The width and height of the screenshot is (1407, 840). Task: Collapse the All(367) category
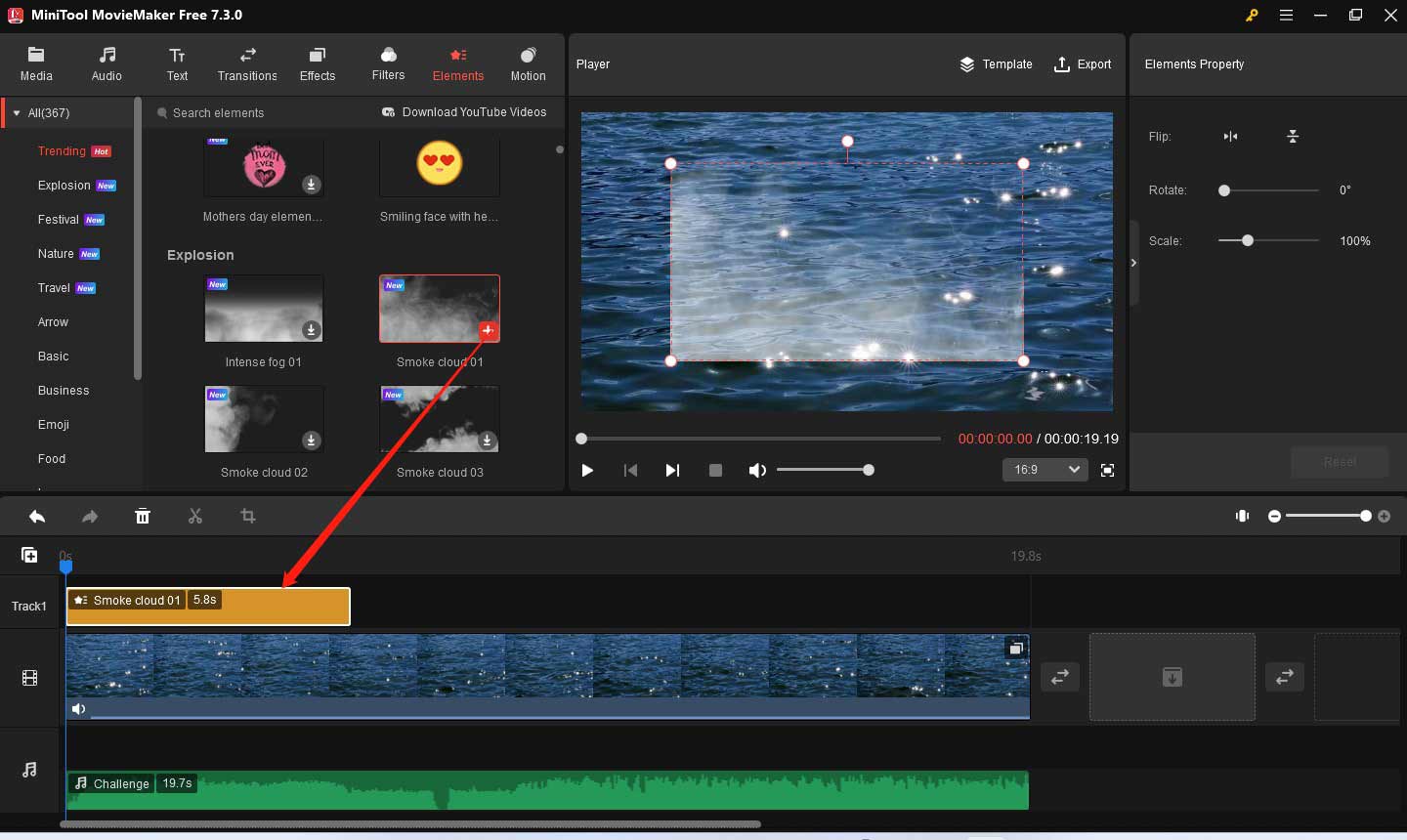point(17,113)
